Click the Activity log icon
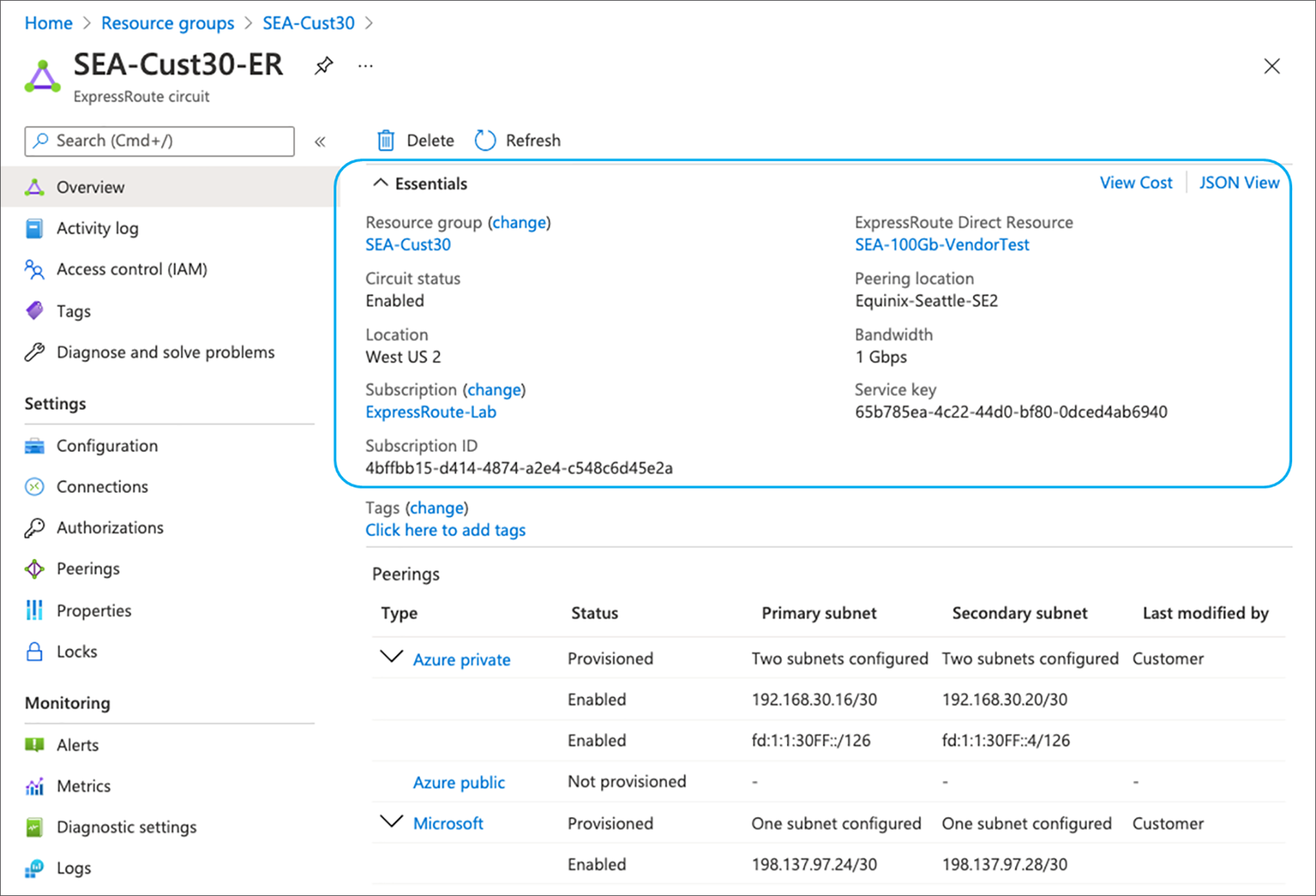 click(x=34, y=228)
